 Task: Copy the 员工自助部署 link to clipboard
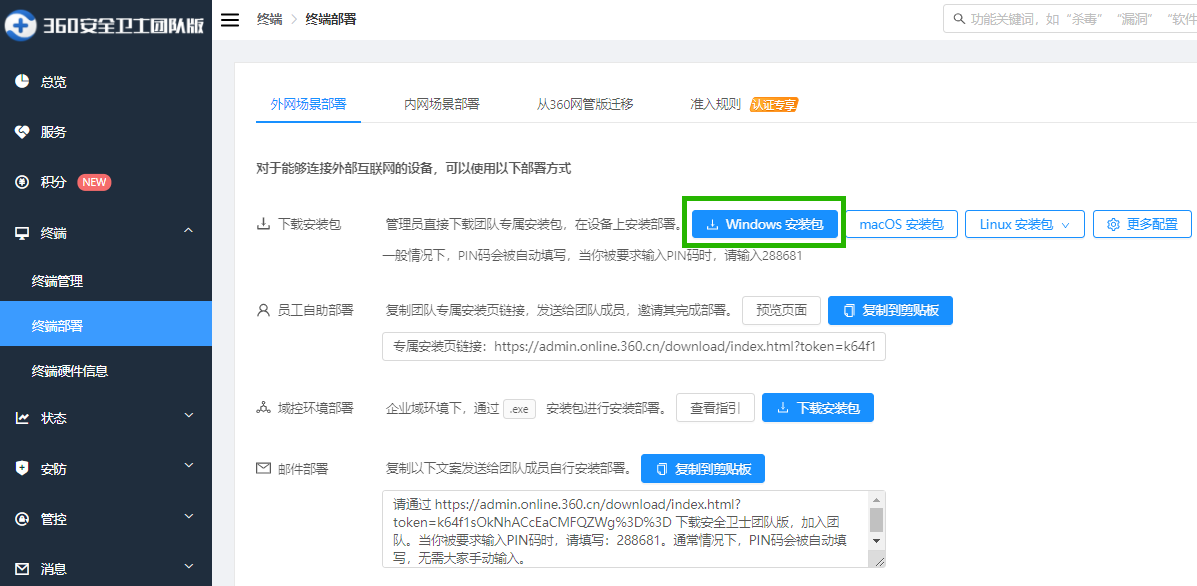[x=890, y=311]
